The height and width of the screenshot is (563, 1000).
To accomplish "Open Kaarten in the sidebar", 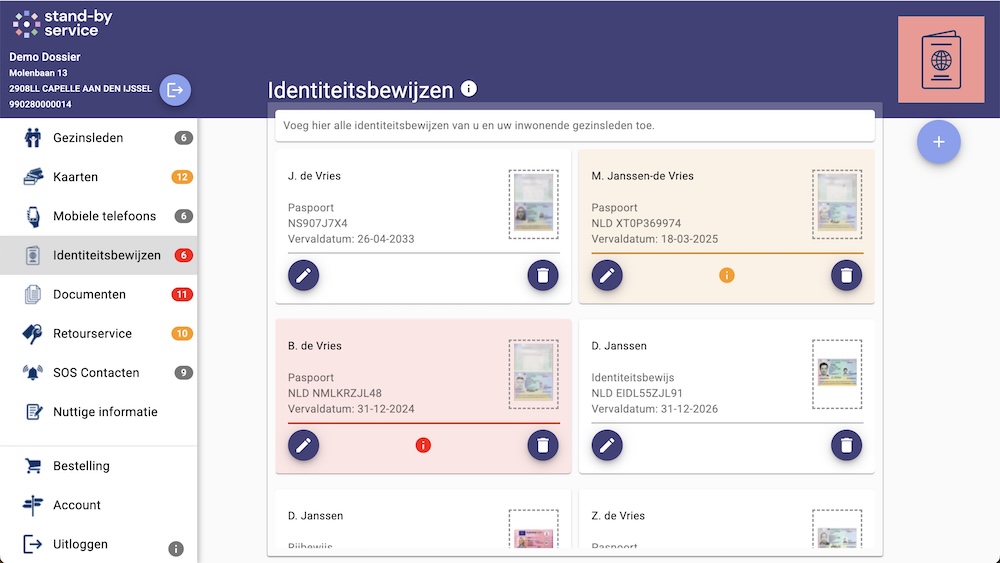I will click(x=99, y=177).
